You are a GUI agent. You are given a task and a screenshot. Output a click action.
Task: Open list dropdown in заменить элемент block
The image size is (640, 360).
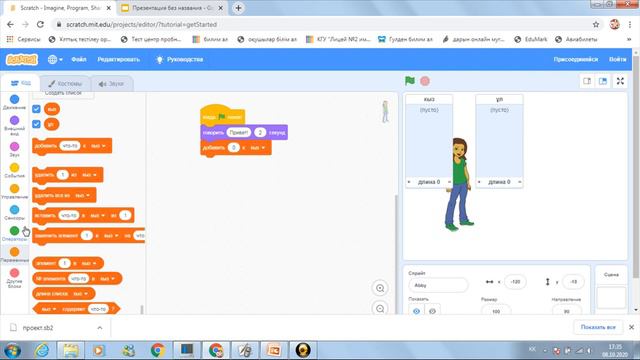[x=111, y=236]
